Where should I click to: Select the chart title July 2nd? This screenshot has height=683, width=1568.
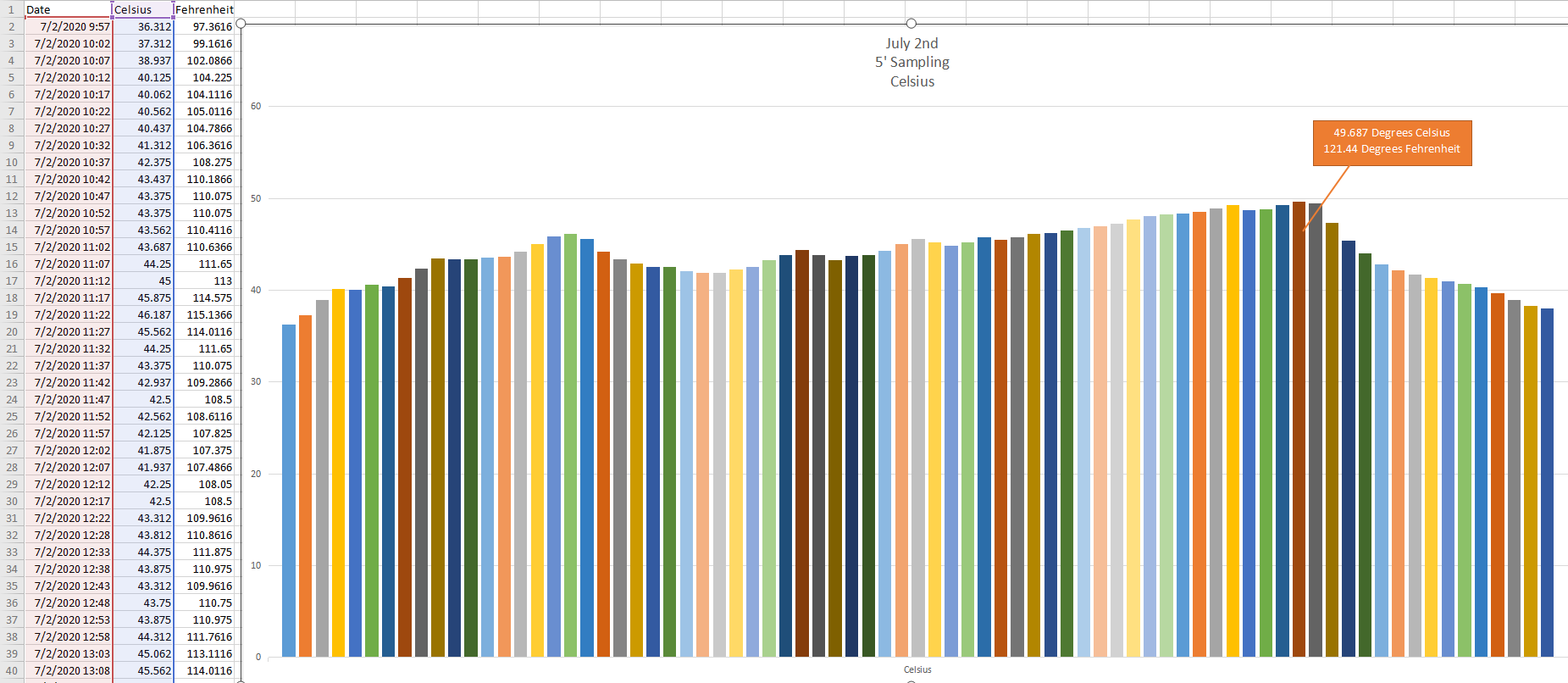(911, 43)
